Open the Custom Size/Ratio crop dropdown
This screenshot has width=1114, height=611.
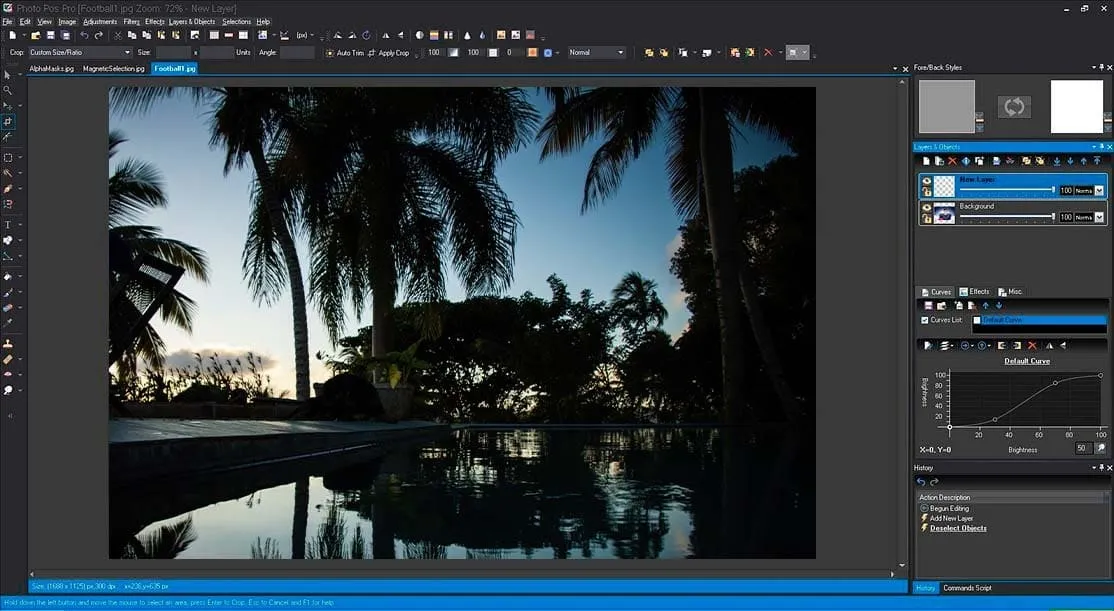[x=80, y=52]
